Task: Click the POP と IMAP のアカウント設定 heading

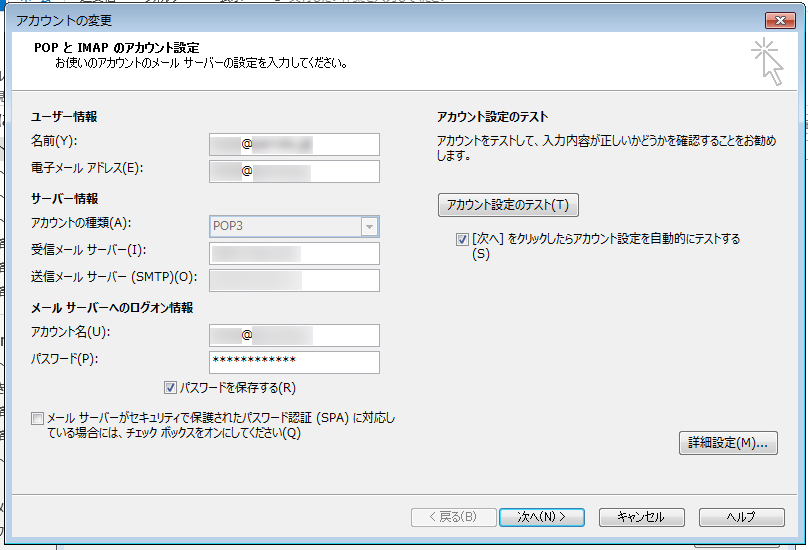Action: [117, 47]
